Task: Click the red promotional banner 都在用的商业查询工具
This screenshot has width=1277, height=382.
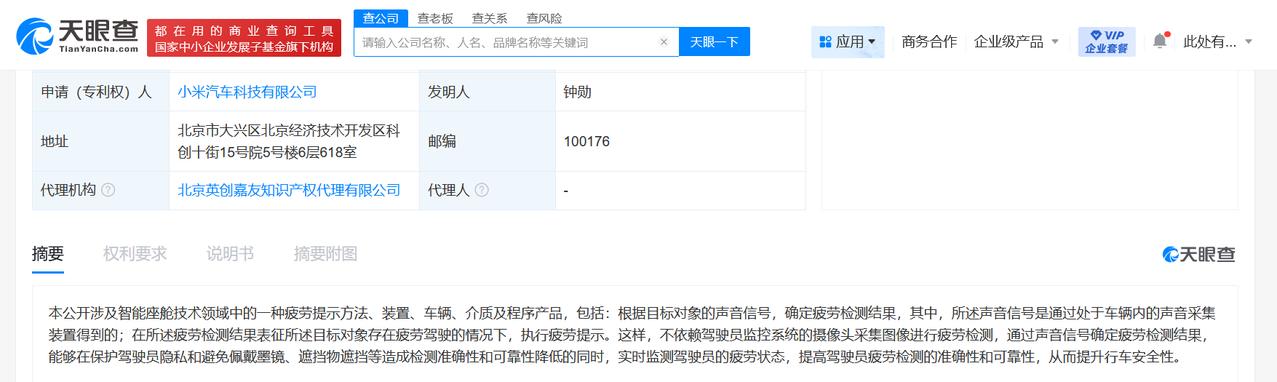Action: [244, 38]
